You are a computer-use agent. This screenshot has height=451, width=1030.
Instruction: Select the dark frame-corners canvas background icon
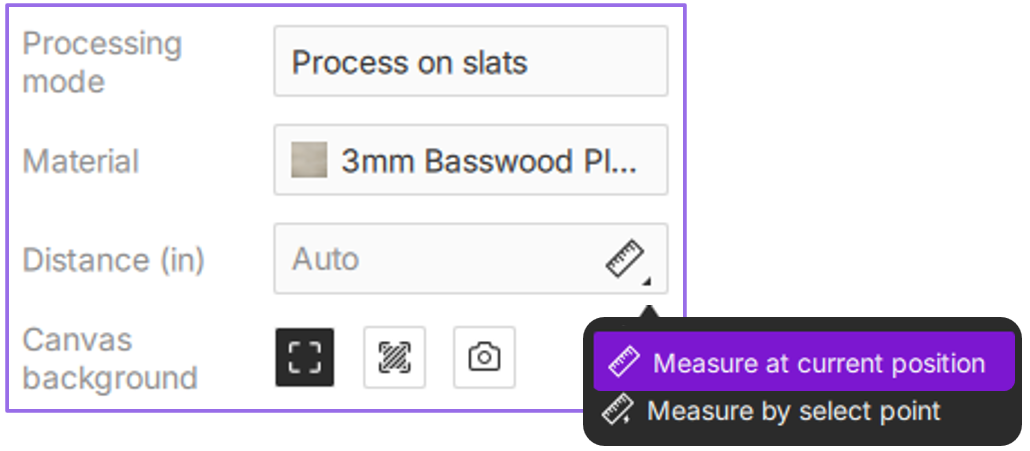(x=305, y=357)
